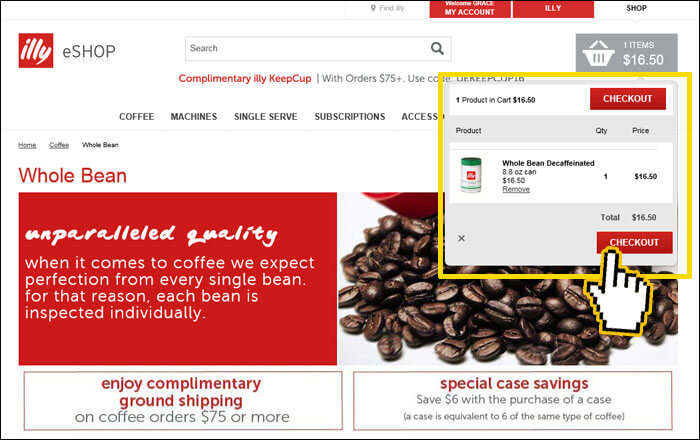This screenshot has height=440, width=700.
Task: Open the COFFEE menu
Action: [x=137, y=116]
